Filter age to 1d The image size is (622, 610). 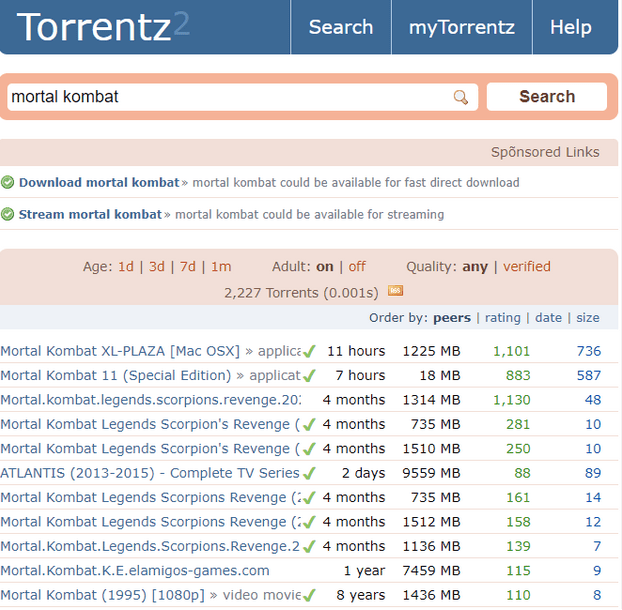click(x=126, y=267)
